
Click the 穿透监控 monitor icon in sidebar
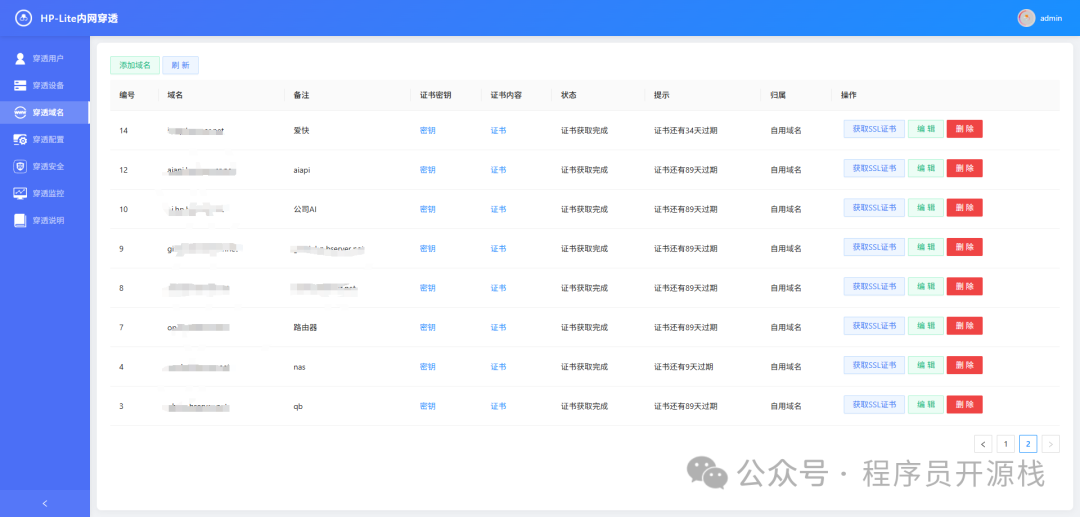20,193
